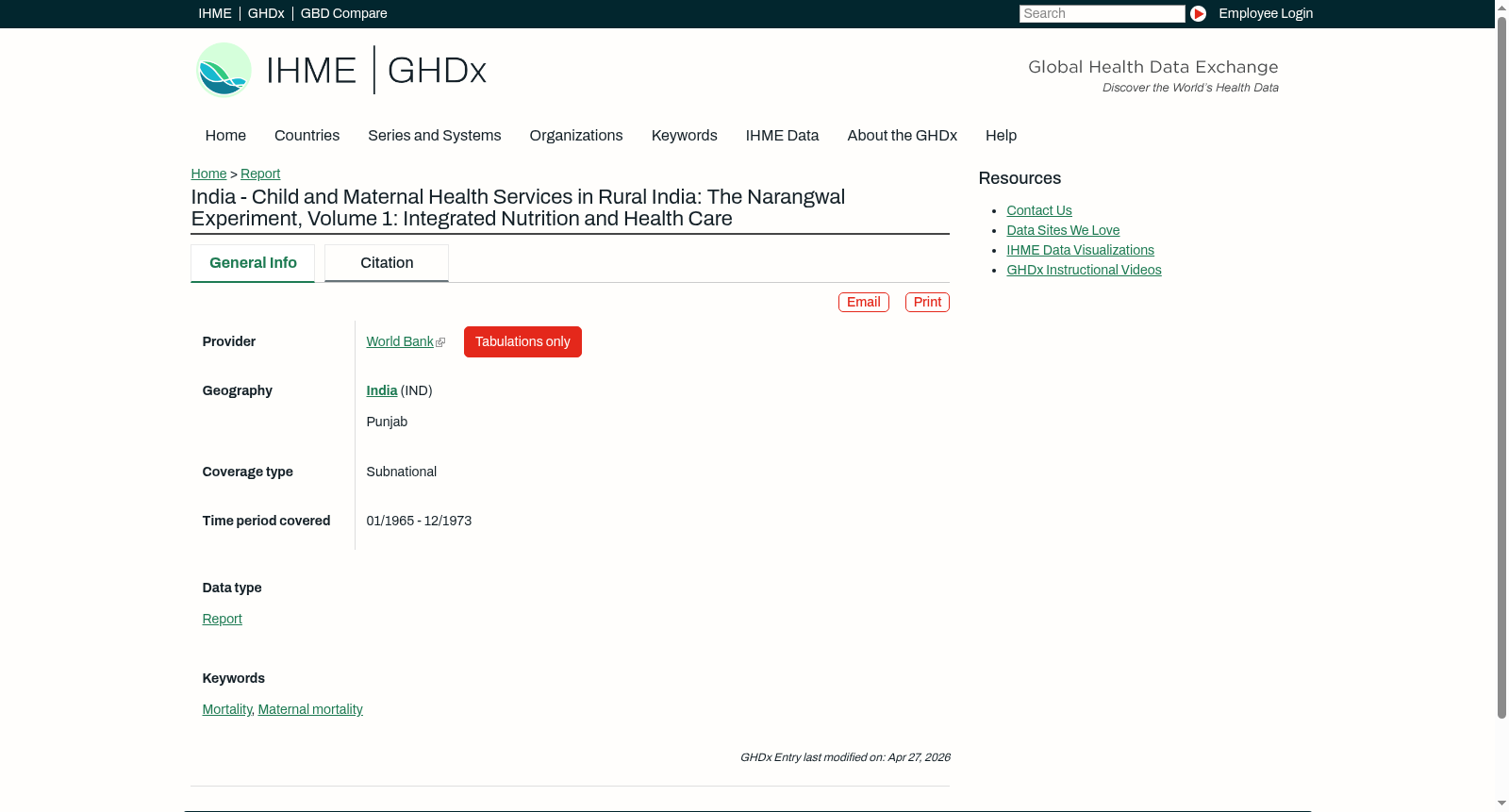Click the Email button

864,302
